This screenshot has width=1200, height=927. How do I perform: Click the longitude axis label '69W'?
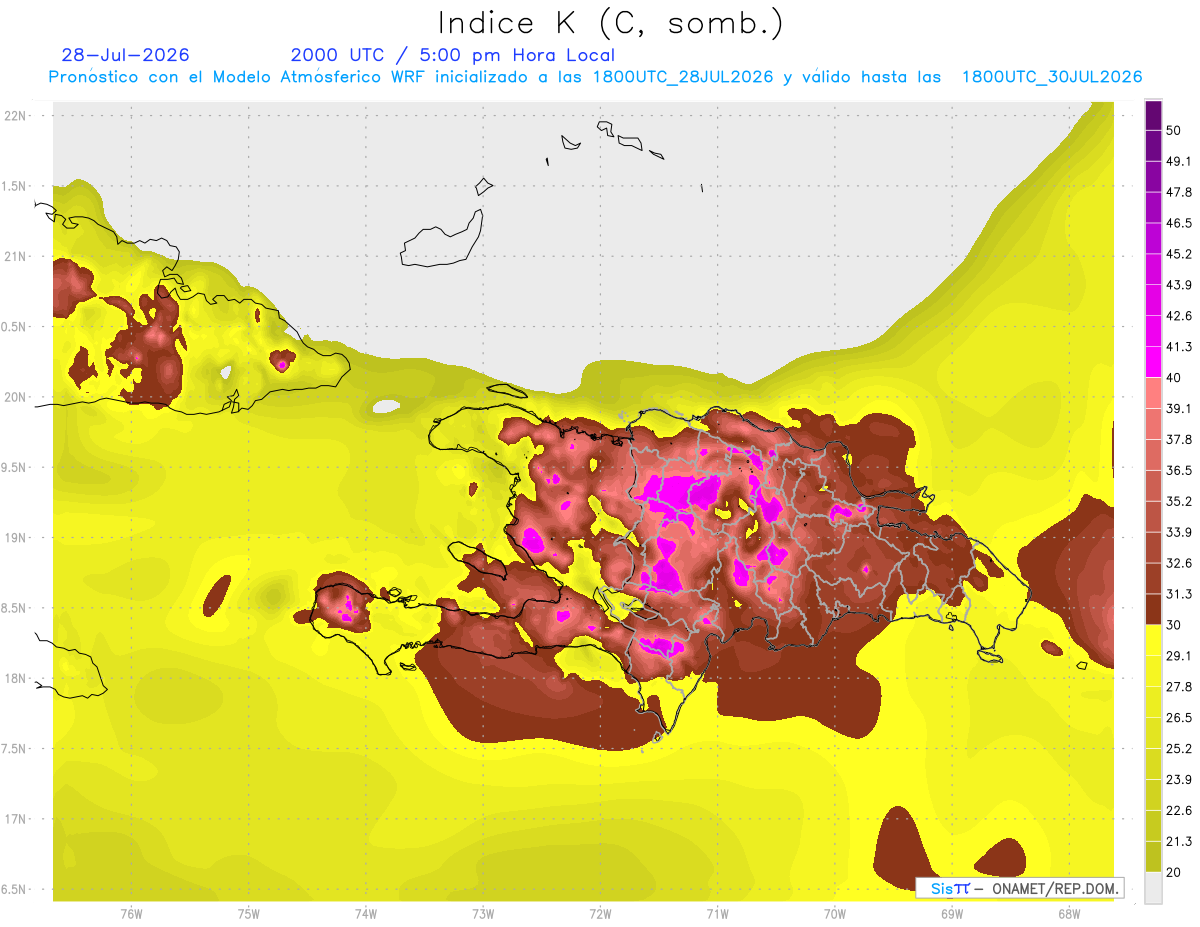point(952,913)
